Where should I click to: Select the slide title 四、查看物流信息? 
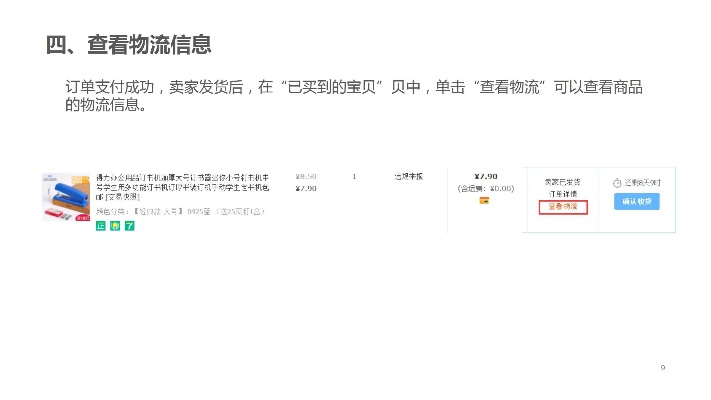pyautogui.click(x=128, y=45)
